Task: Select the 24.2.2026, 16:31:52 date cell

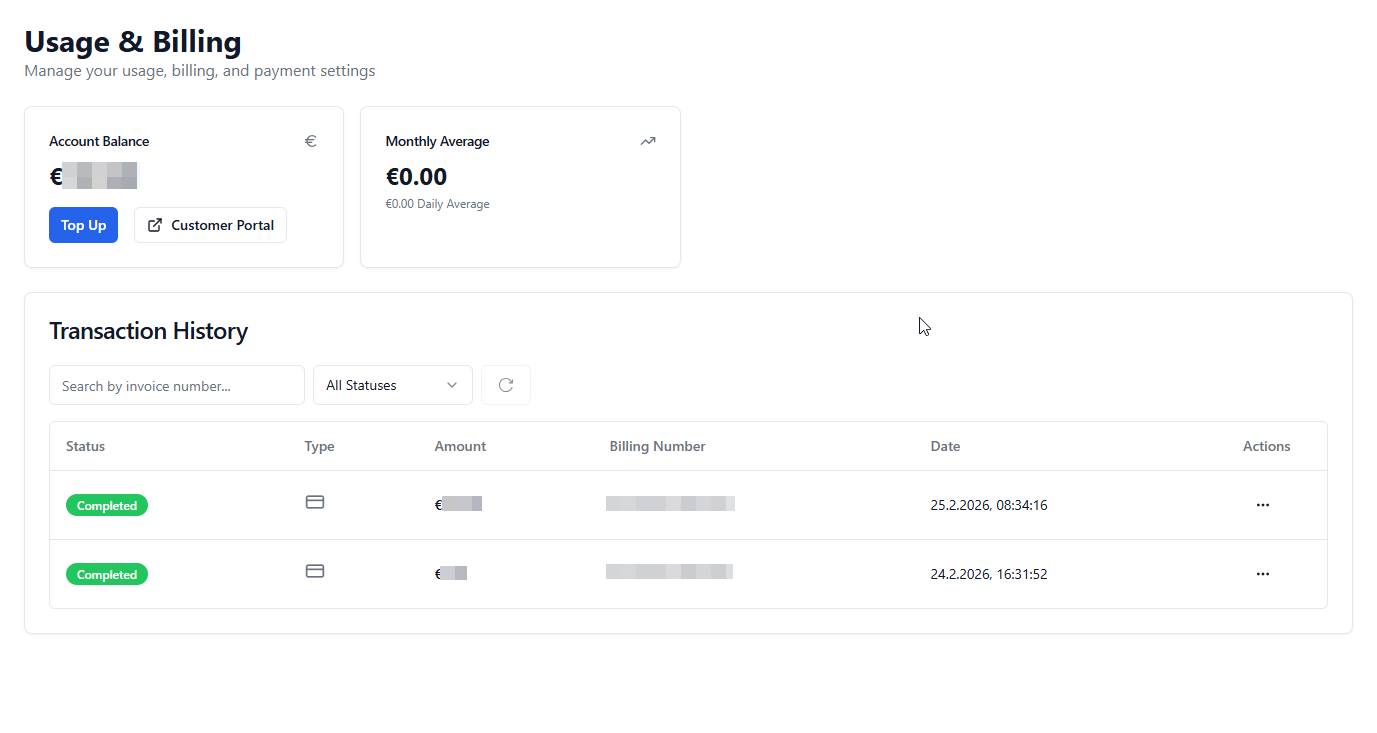Action: 988,574
